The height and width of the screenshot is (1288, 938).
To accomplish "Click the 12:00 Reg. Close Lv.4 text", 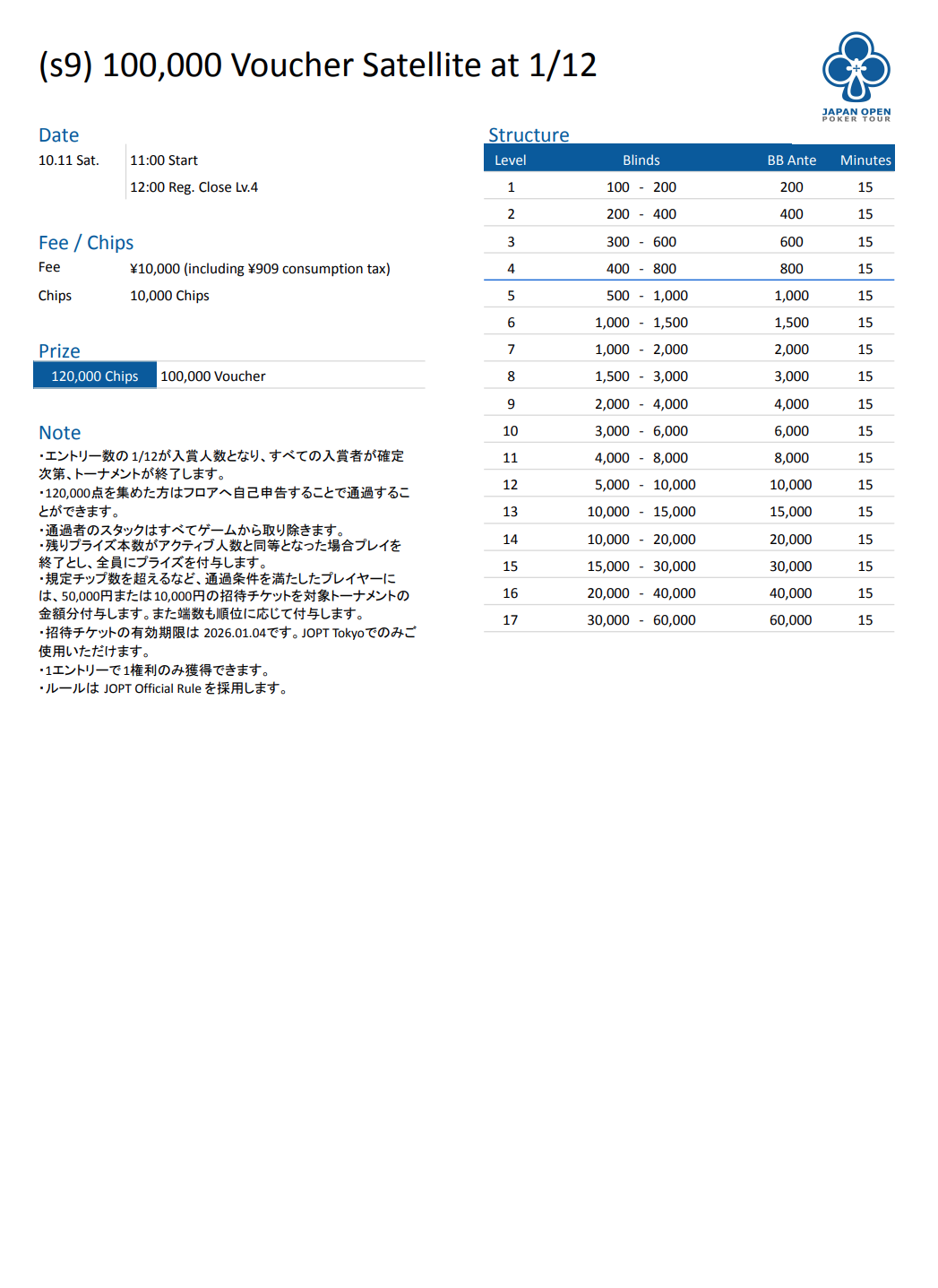I will point(194,187).
